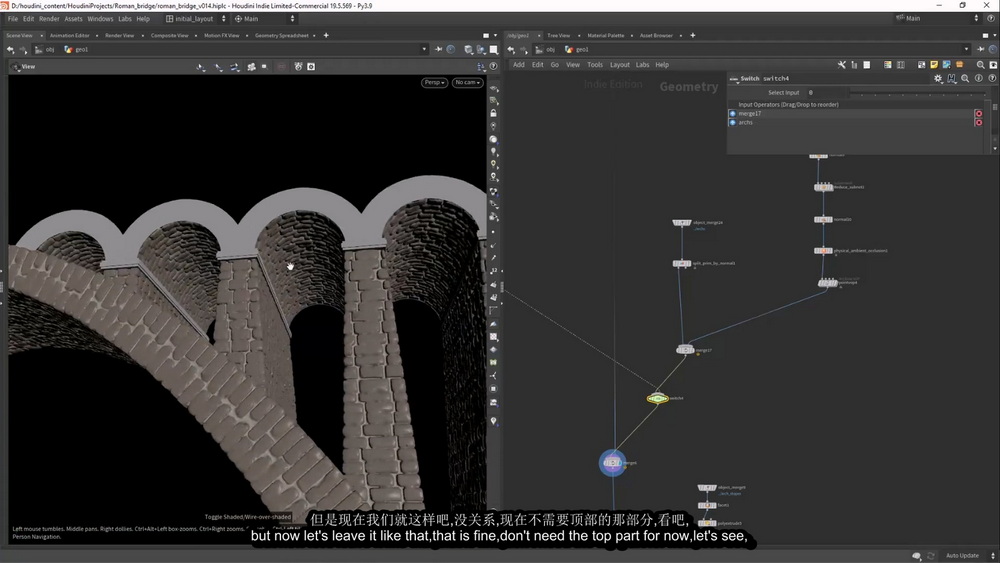
Task: Toggle headlight bulb in display toolbar
Action: [493, 152]
